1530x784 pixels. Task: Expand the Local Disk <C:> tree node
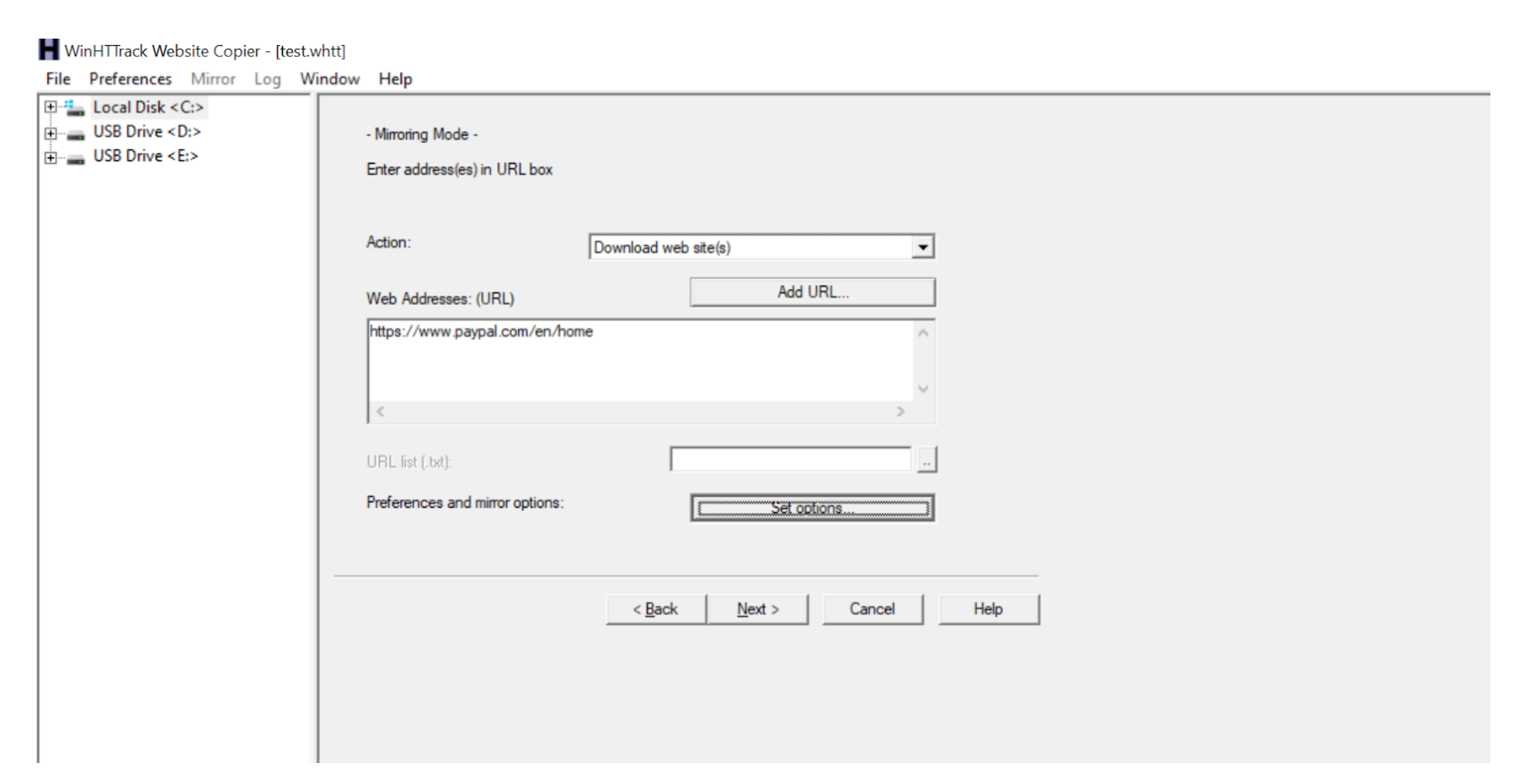coord(50,107)
